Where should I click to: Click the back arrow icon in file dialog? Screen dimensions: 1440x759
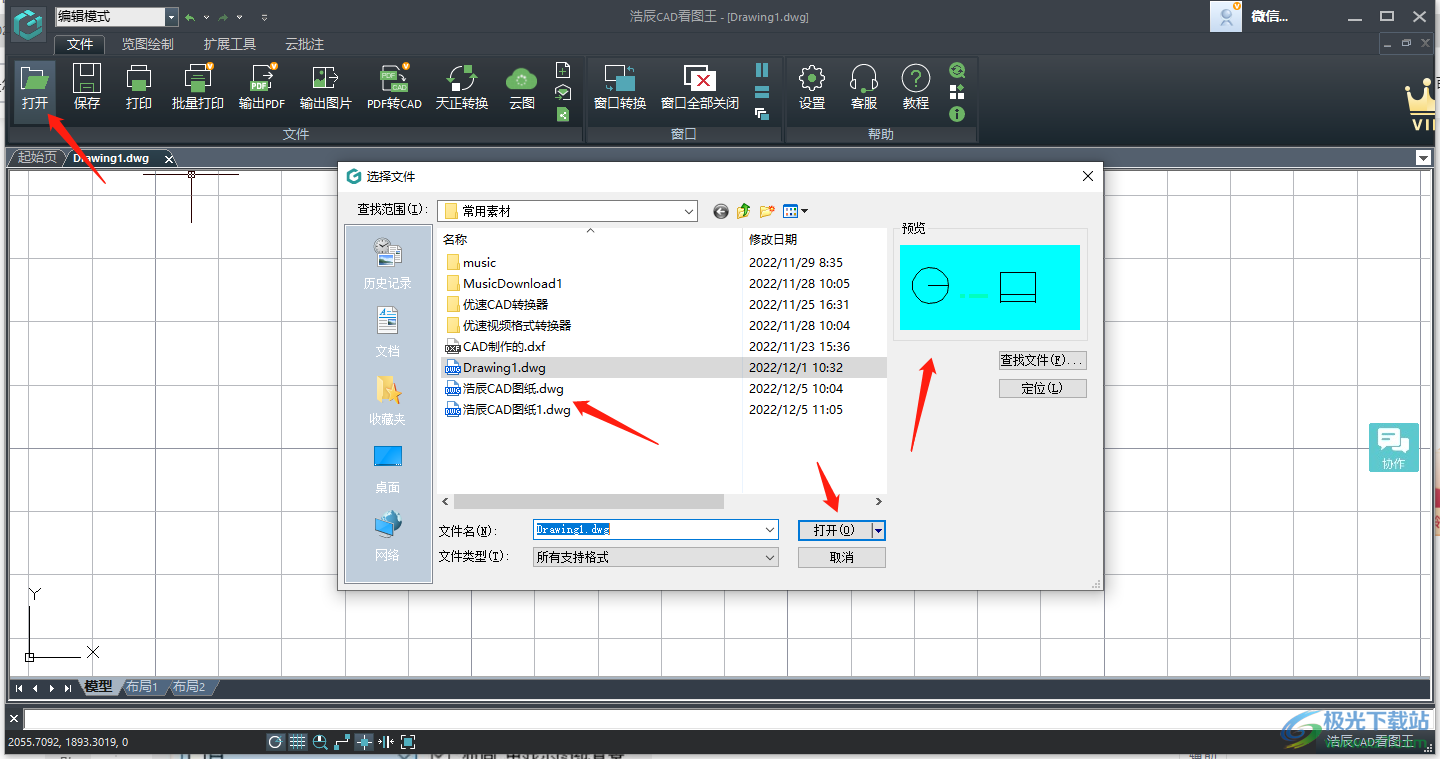pos(721,211)
